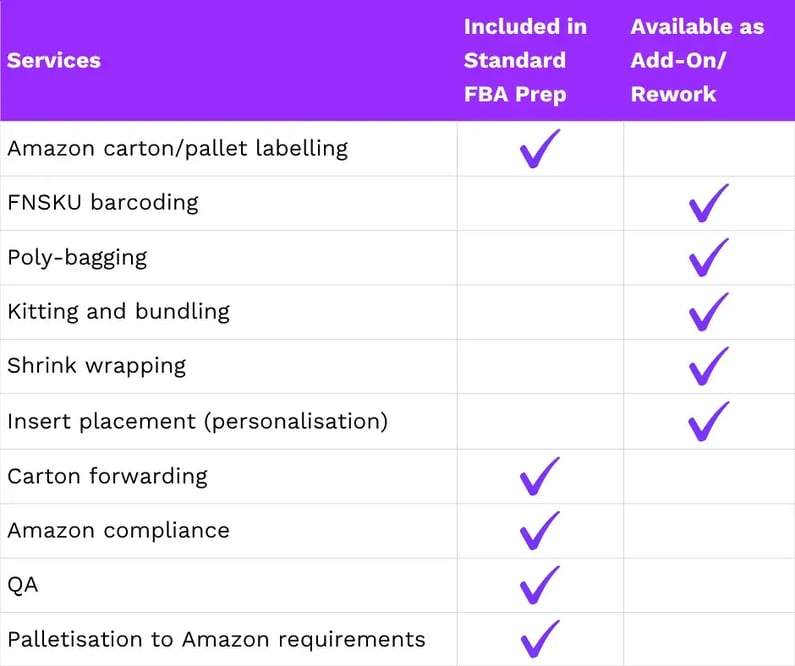795x666 pixels.
Task: Click the Available as Add-On/Rework header
Action: 697,60
